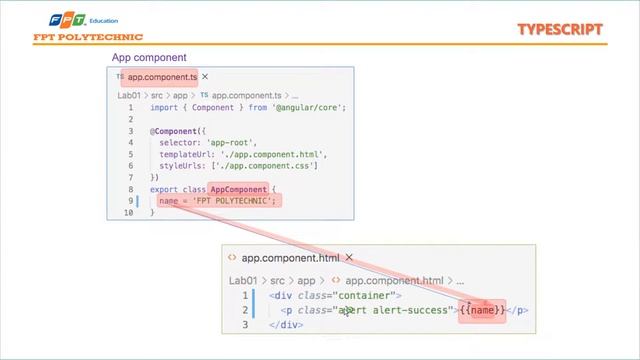This screenshot has width=640, height=360.
Task: Click the 'app-root' selector value
Action: (x=231, y=143)
